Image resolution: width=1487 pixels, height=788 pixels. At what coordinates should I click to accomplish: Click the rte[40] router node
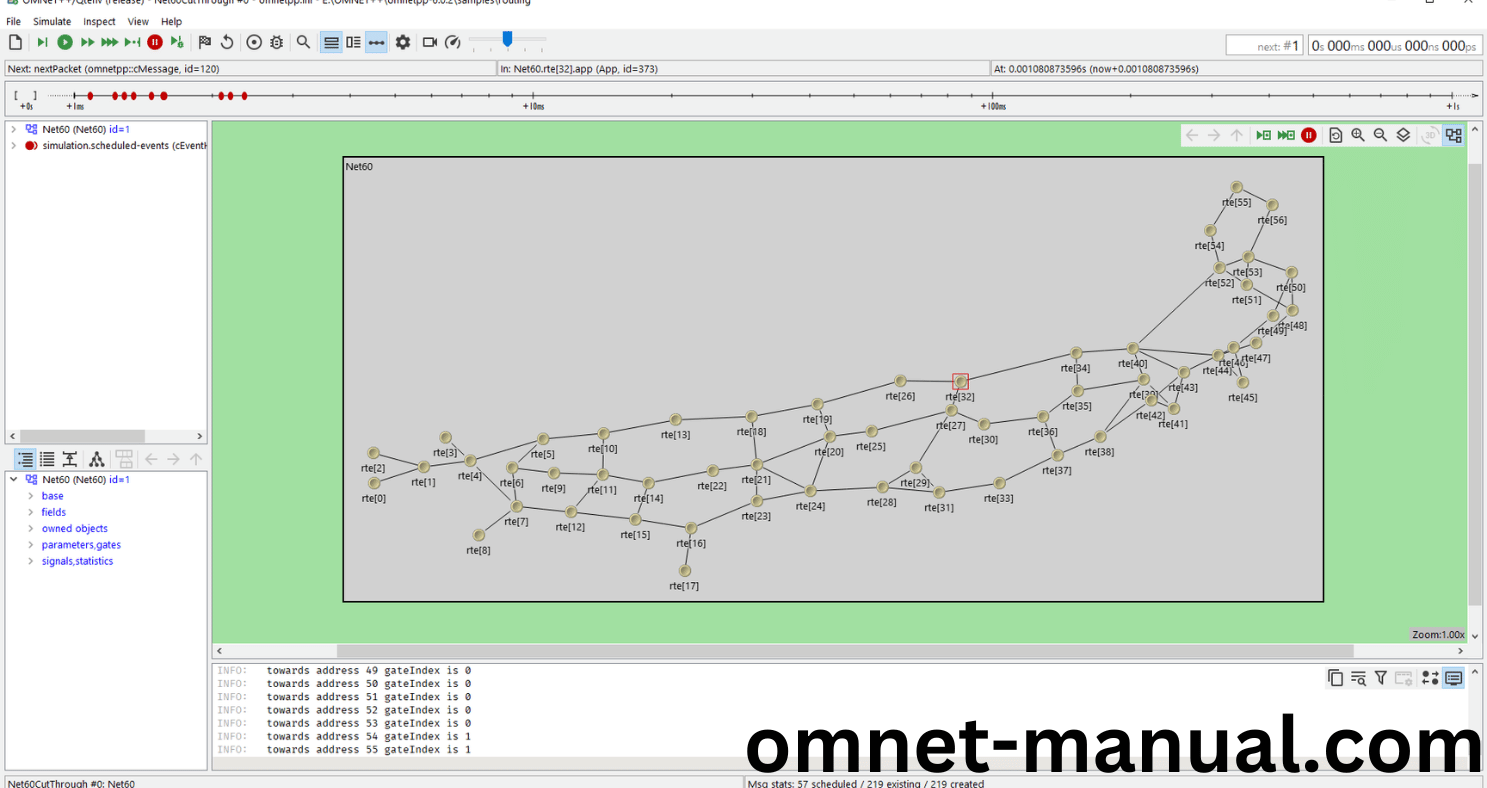[x=1132, y=349]
